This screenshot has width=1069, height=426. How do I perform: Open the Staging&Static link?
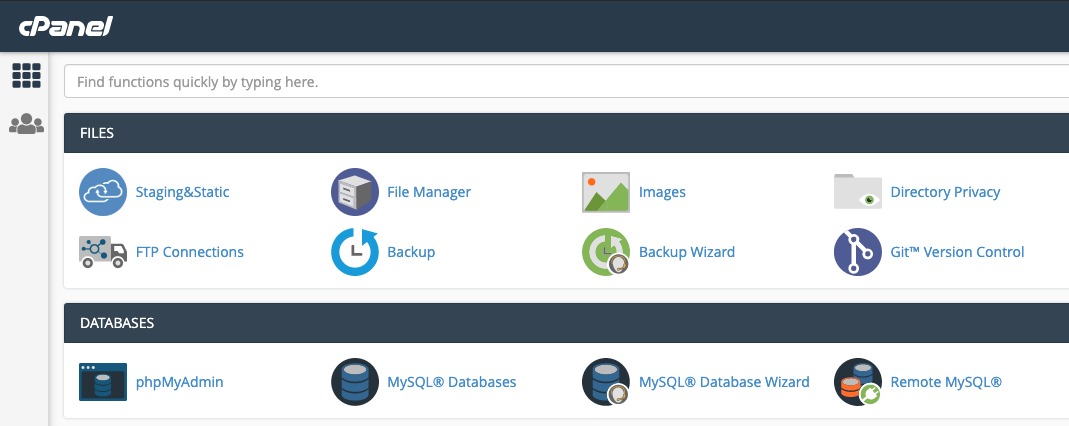(183, 192)
